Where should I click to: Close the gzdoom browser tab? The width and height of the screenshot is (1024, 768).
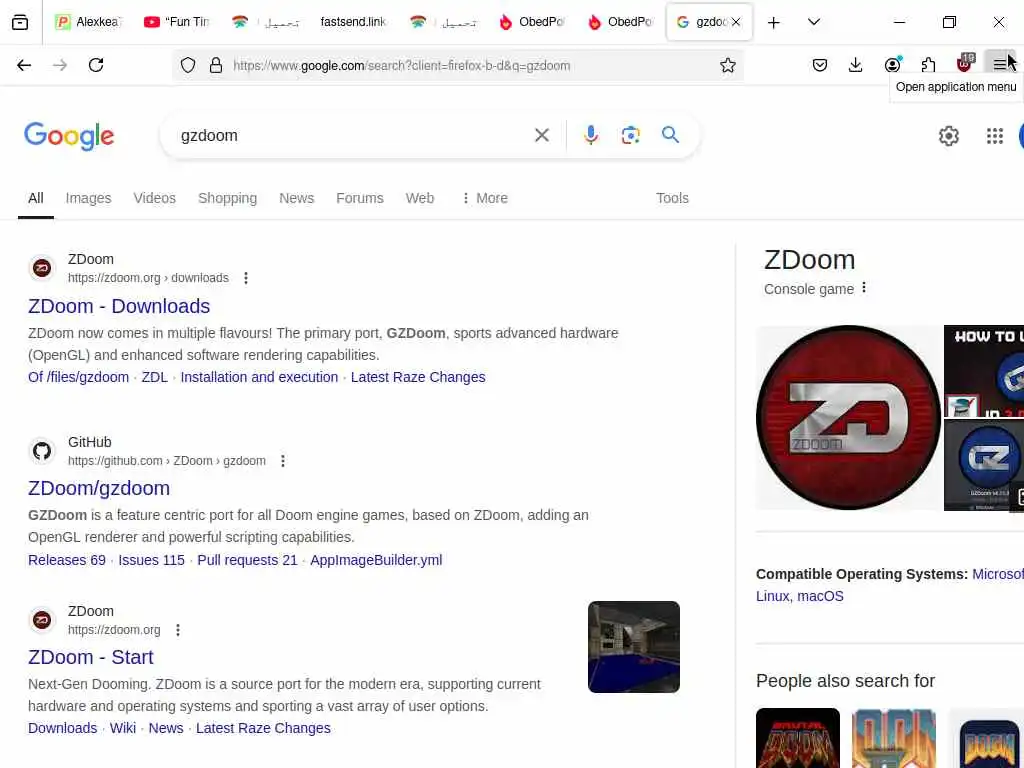coord(736,22)
